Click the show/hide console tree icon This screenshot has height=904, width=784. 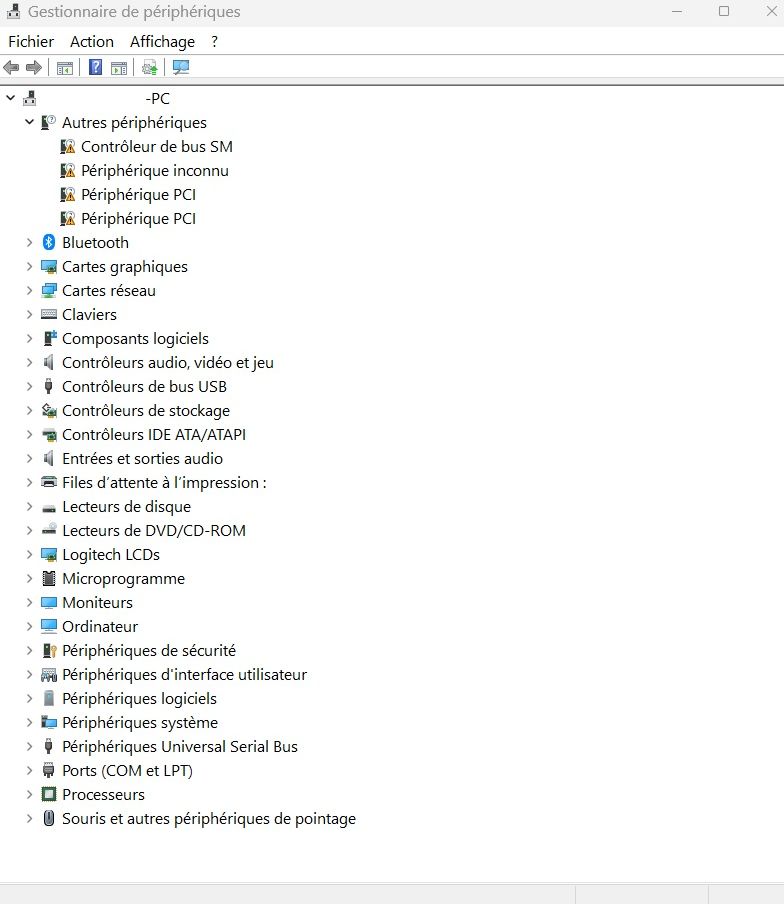click(65, 68)
